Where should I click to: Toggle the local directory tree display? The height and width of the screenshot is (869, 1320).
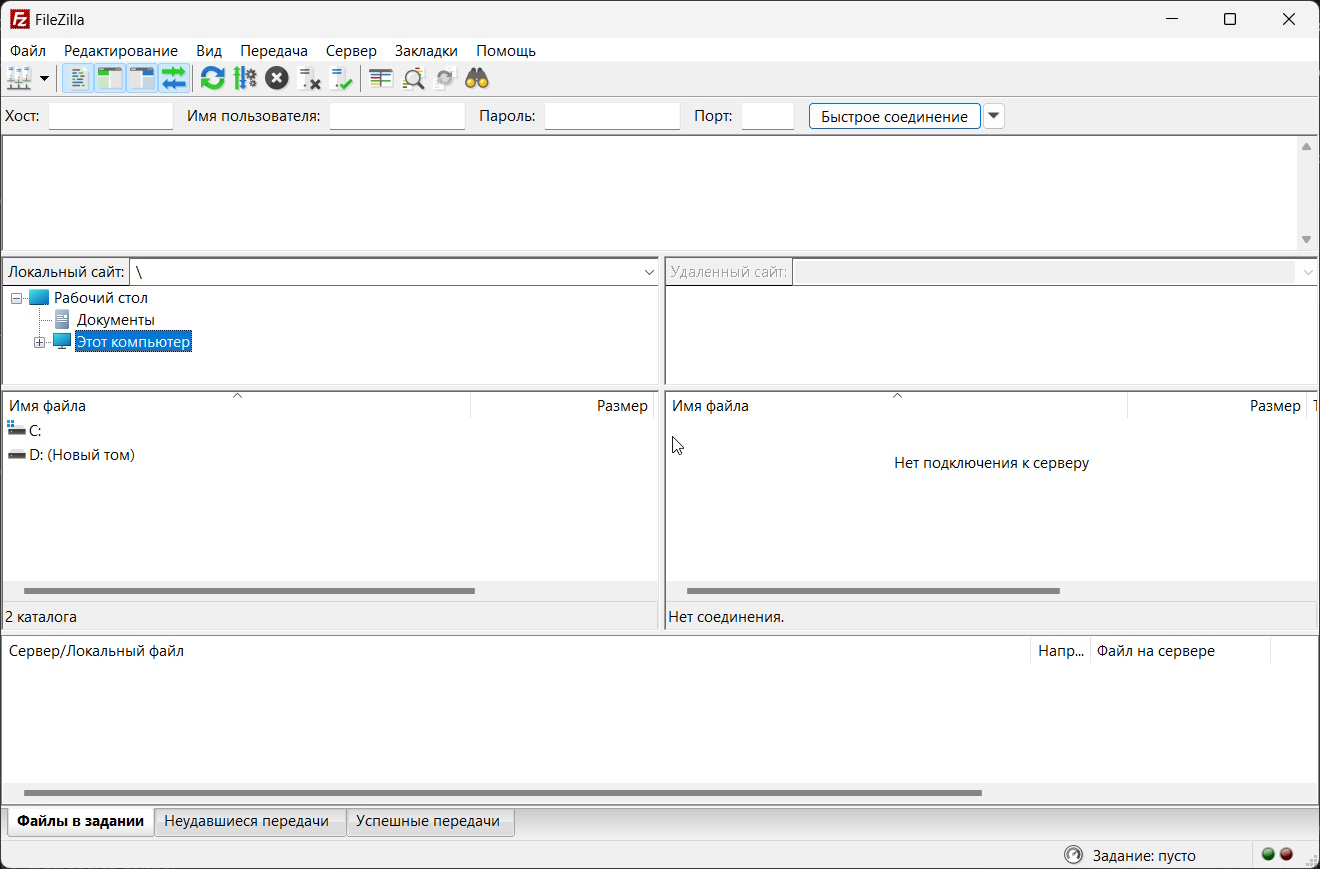110,77
